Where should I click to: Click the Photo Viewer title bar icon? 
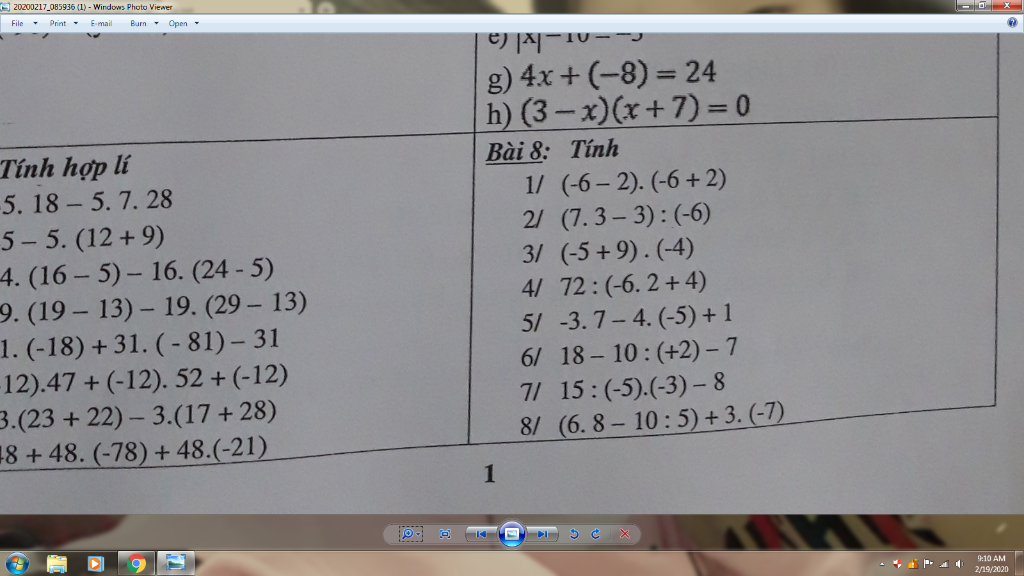point(5,7)
